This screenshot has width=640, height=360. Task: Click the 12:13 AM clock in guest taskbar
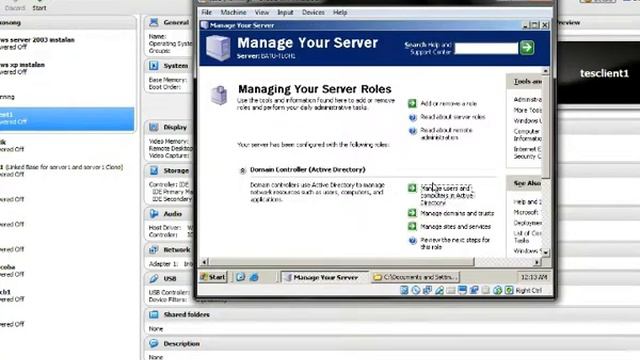(534, 277)
